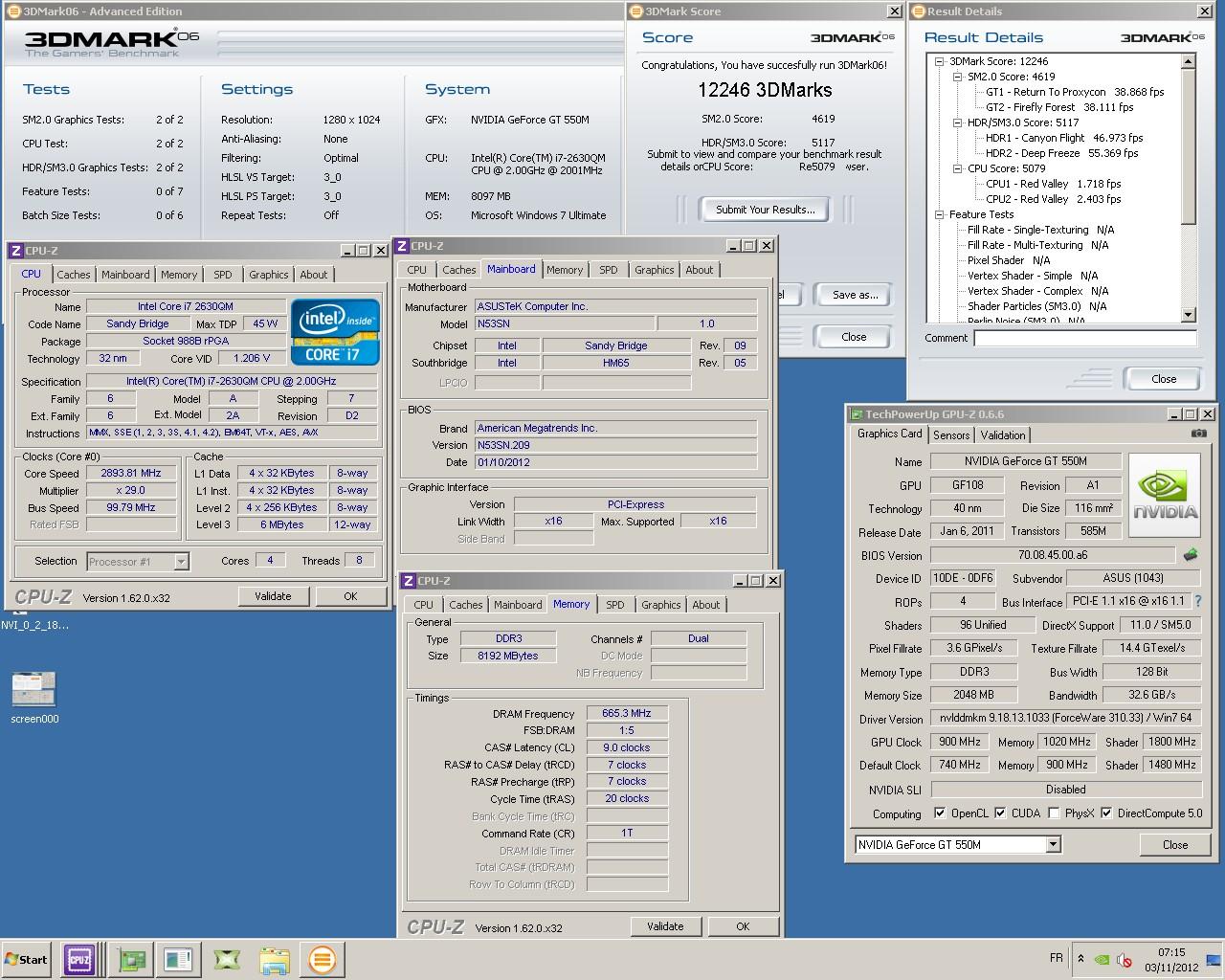1225x980 pixels.
Task: Open the GPU selection dropdown in GPU-Z
Action: [x=1053, y=844]
